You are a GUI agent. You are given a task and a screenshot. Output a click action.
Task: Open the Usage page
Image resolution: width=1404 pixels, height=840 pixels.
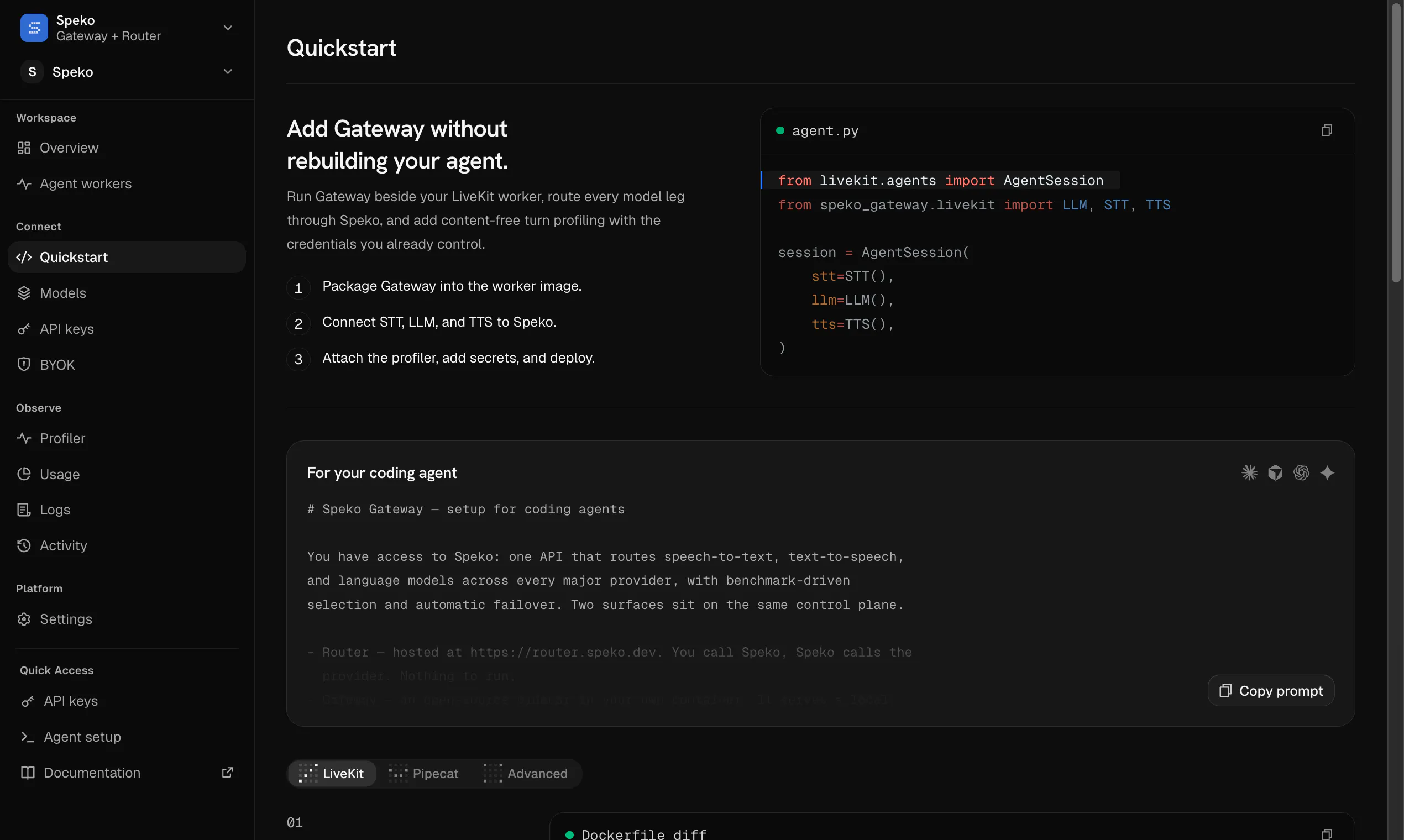127,474
